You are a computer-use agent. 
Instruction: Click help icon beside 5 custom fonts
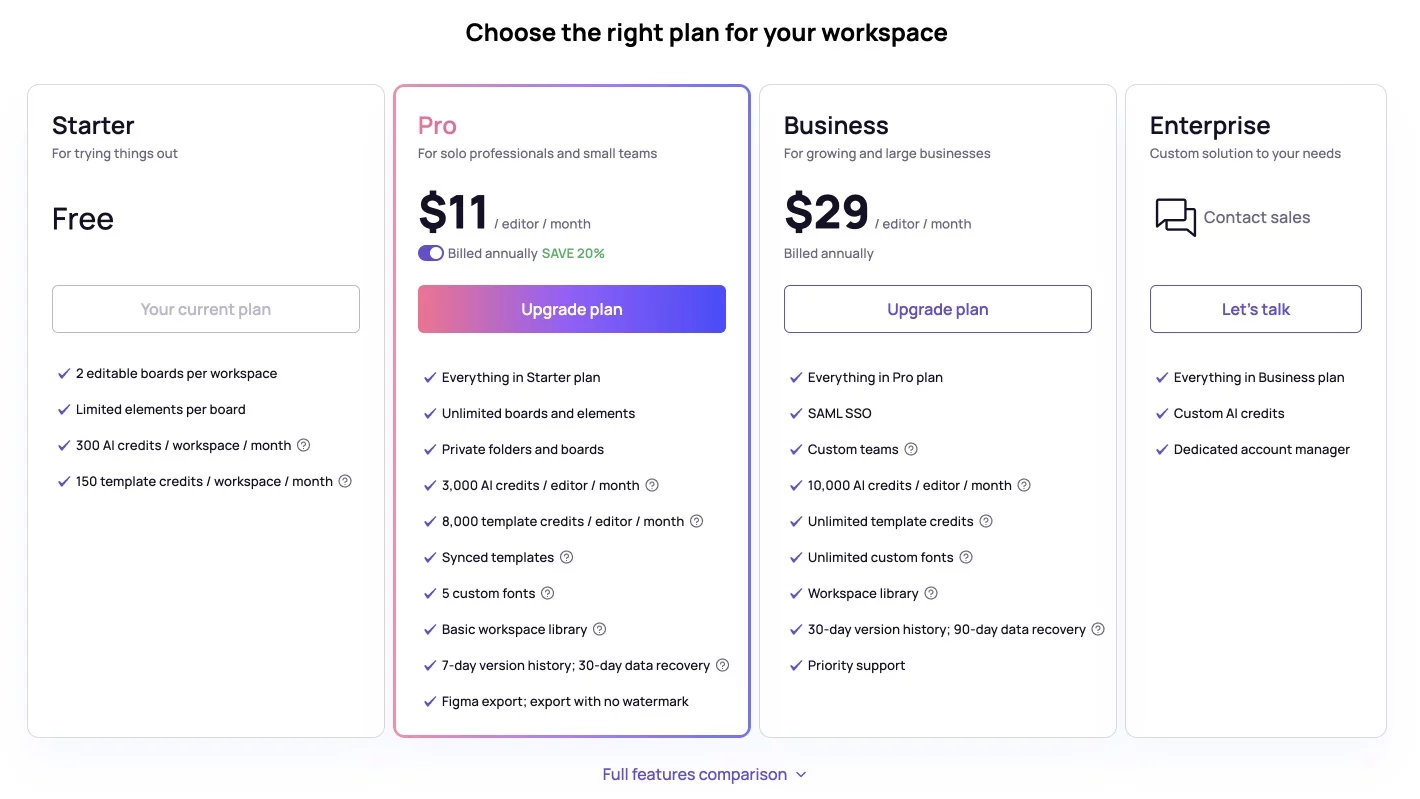pyautogui.click(x=547, y=593)
